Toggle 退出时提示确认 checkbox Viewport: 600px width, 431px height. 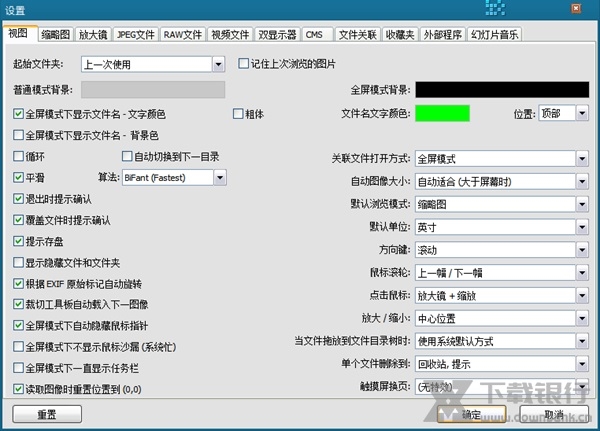[18, 199]
